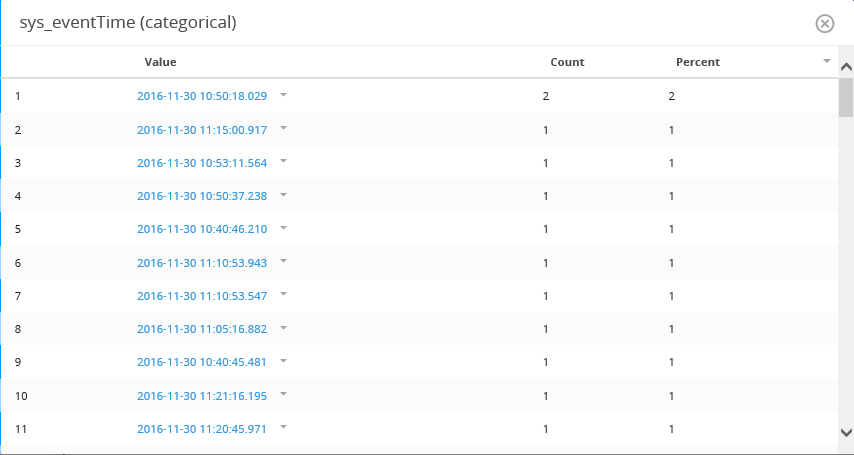Sort by the Value column header

point(160,62)
